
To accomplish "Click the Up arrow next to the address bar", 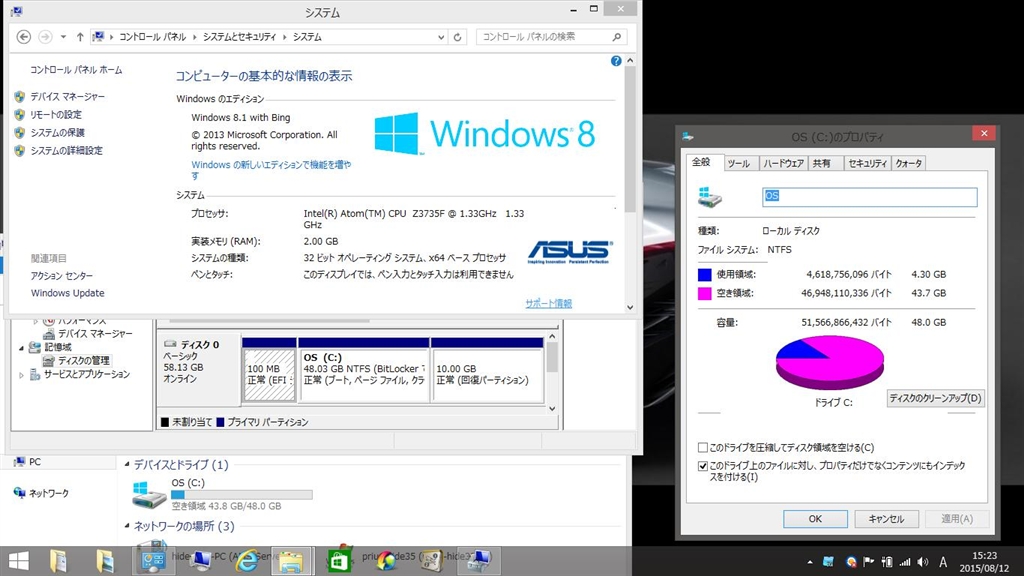I will (x=80, y=37).
